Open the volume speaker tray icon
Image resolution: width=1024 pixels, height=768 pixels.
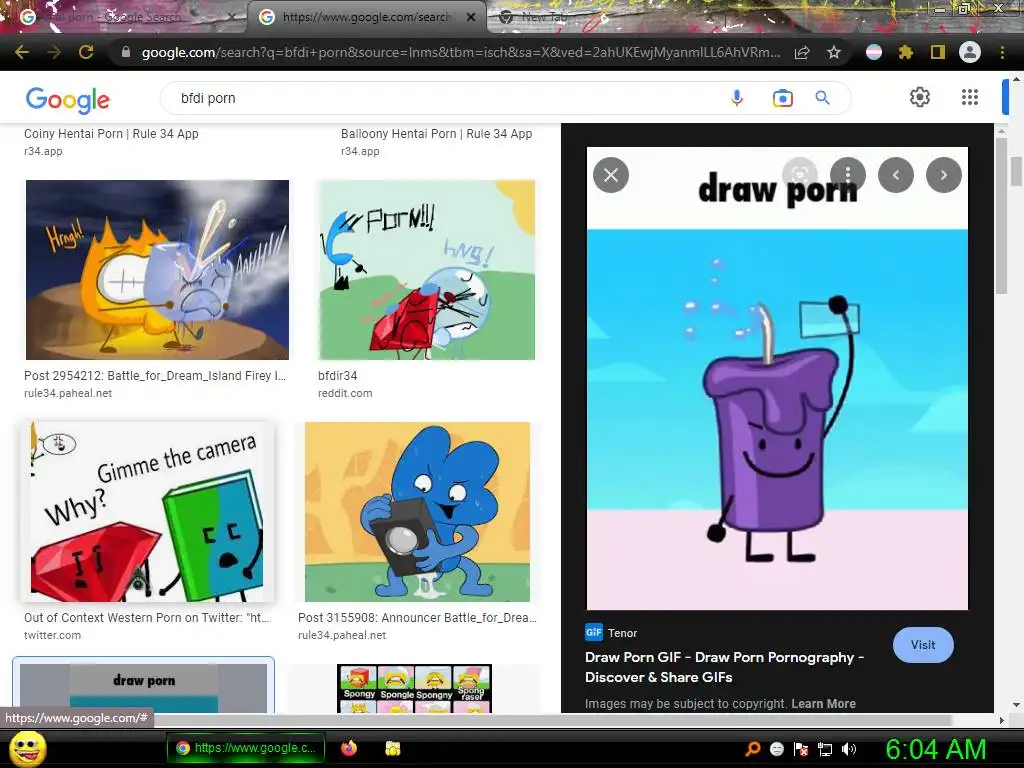tap(849, 749)
